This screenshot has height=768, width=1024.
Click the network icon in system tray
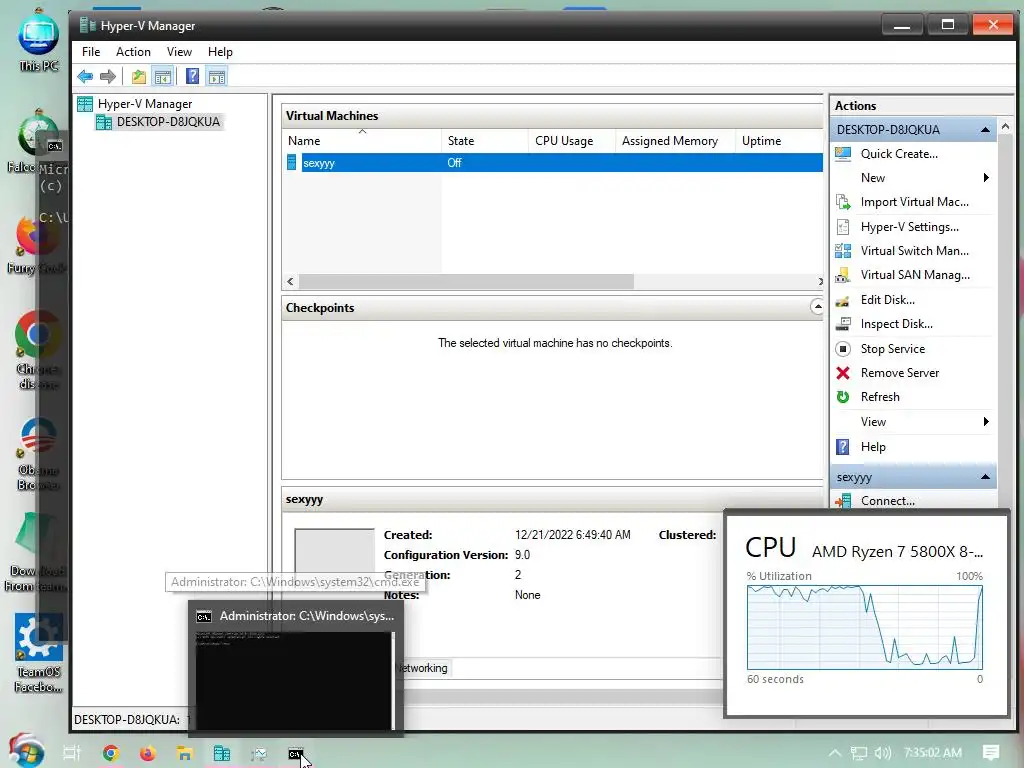[859, 753]
